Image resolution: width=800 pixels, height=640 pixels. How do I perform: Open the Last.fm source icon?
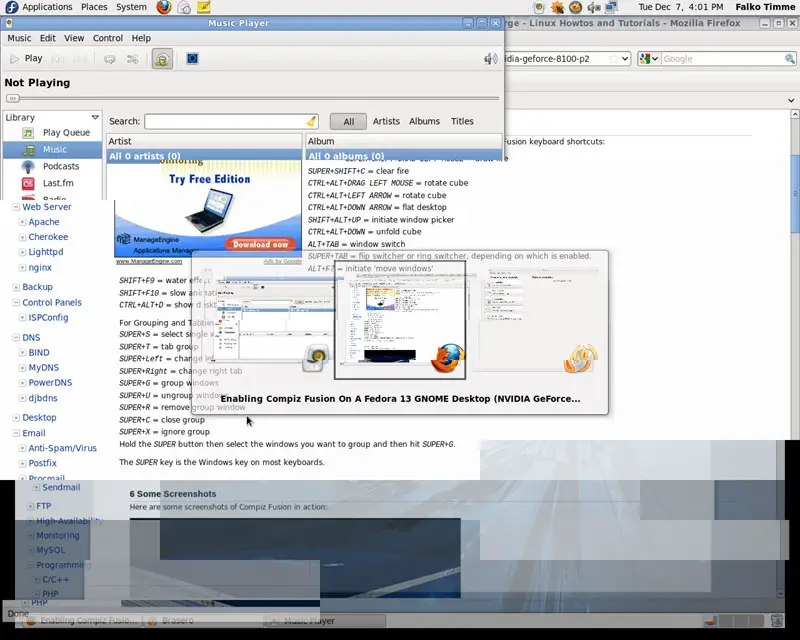[x=28, y=183]
